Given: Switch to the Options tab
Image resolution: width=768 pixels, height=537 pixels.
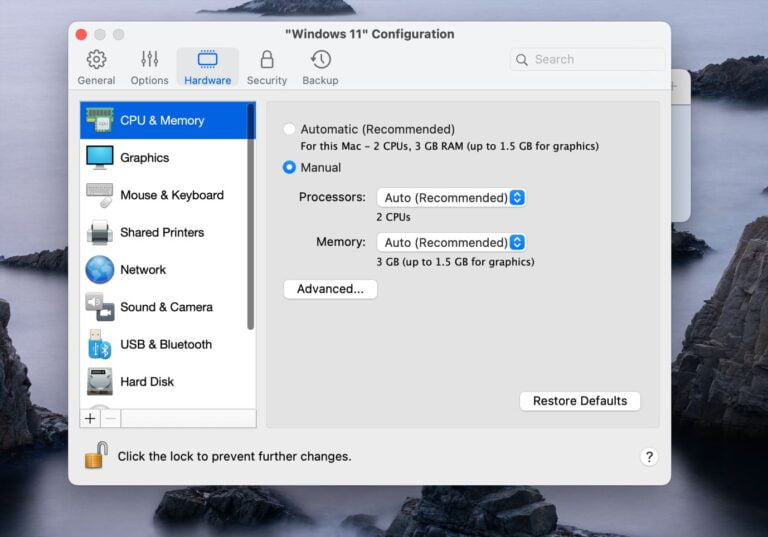Looking at the screenshot, I should point(149,67).
